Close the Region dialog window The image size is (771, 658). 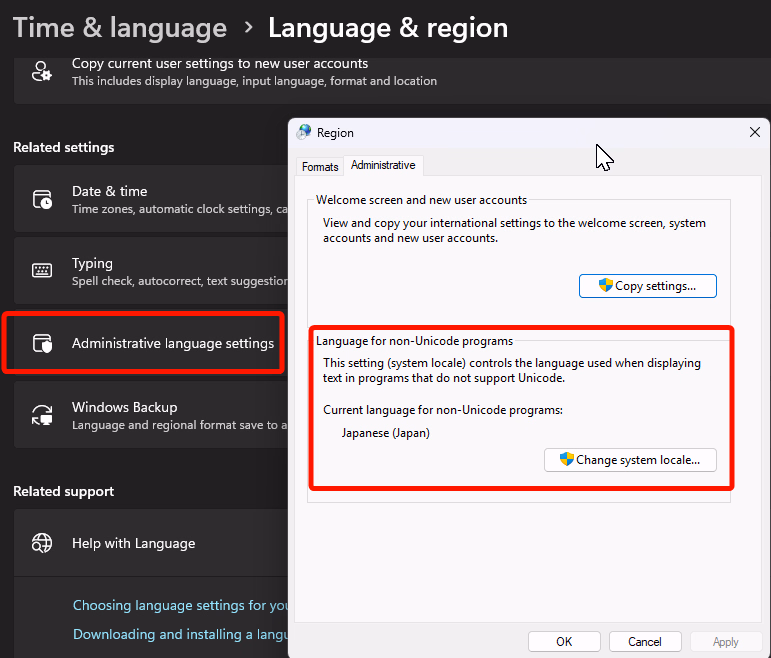[754, 132]
